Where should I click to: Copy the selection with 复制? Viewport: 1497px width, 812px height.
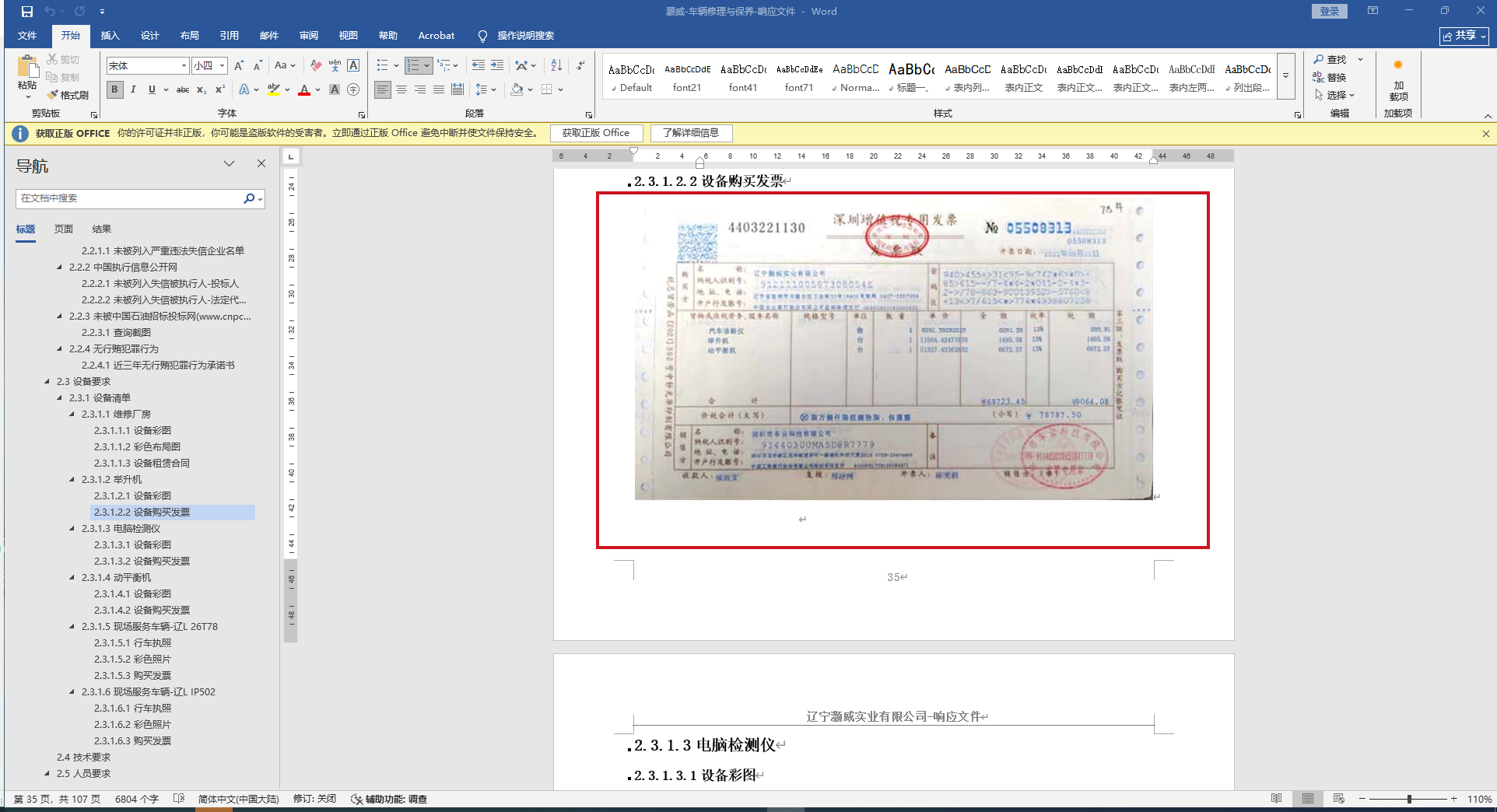click(63, 77)
